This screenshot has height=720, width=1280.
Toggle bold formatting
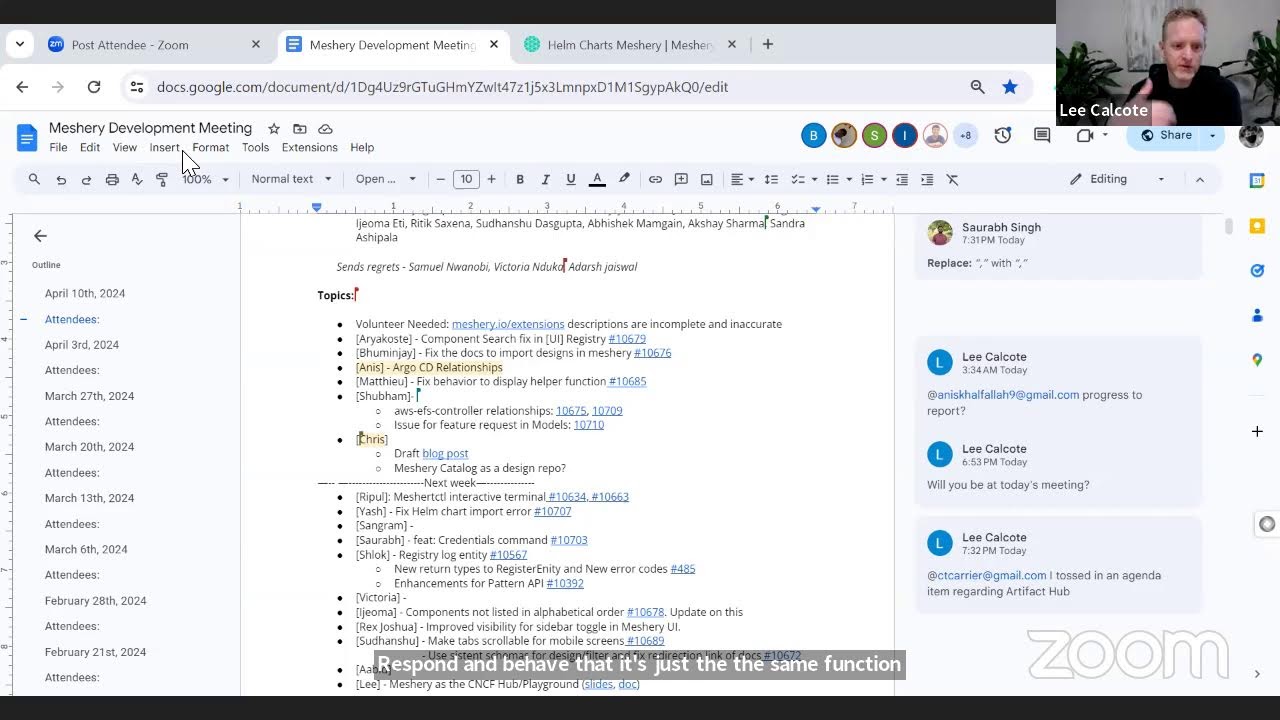pos(520,179)
